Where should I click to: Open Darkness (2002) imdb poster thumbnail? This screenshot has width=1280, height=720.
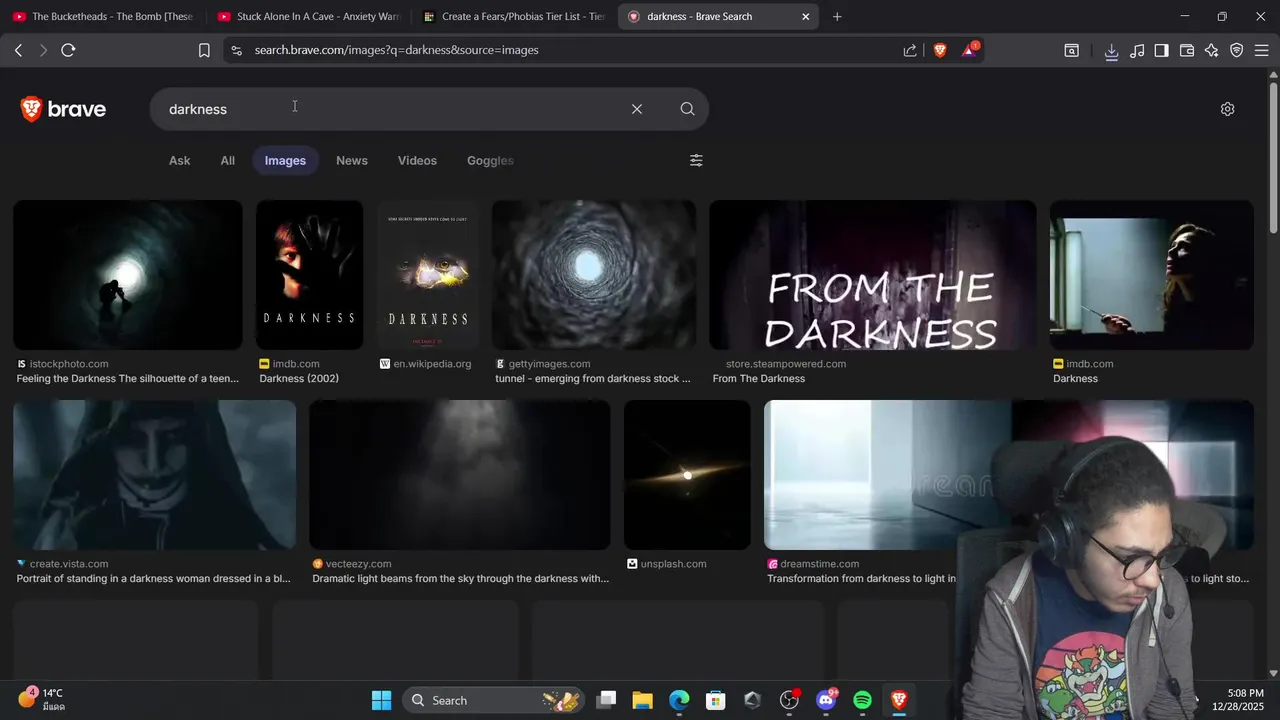click(x=309, y=275)
